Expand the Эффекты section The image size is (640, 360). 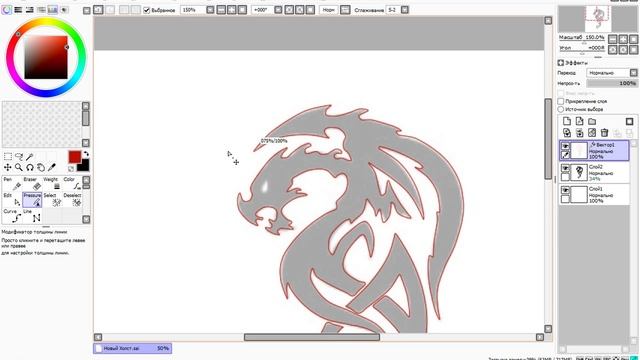click(561, 63)
